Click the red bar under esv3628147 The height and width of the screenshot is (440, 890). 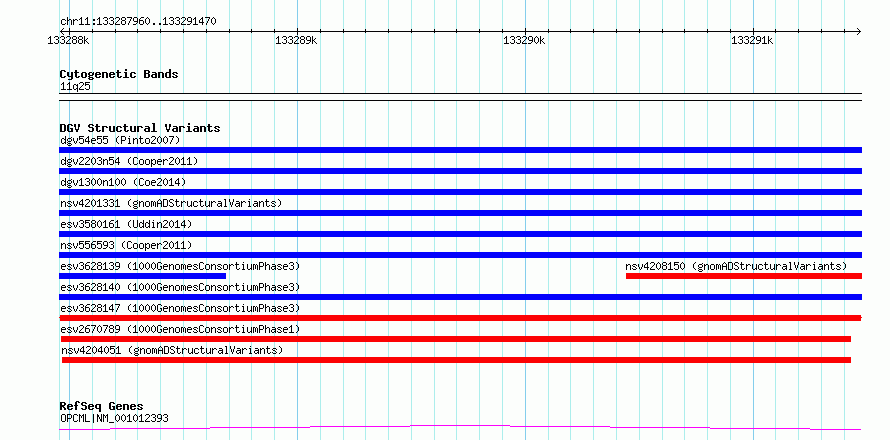tap(460, 318)
